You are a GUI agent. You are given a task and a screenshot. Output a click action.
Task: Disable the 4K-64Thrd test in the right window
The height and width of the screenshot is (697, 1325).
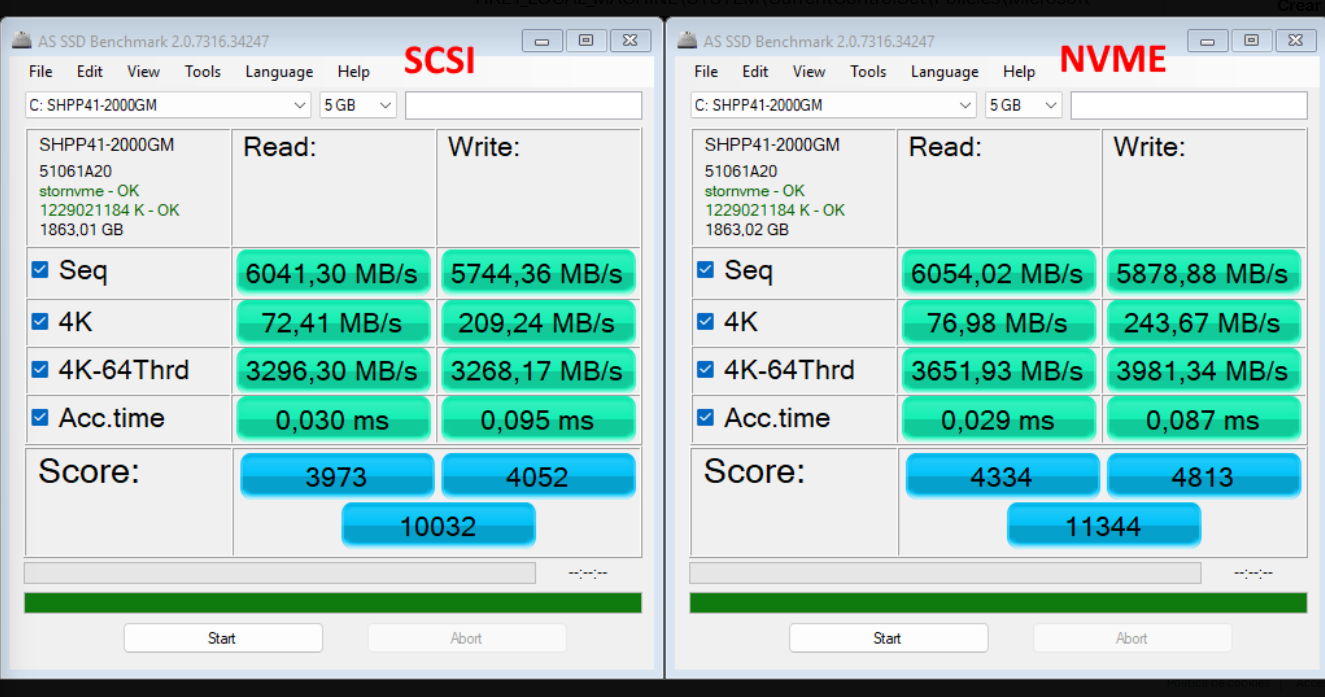pos(705,369)
